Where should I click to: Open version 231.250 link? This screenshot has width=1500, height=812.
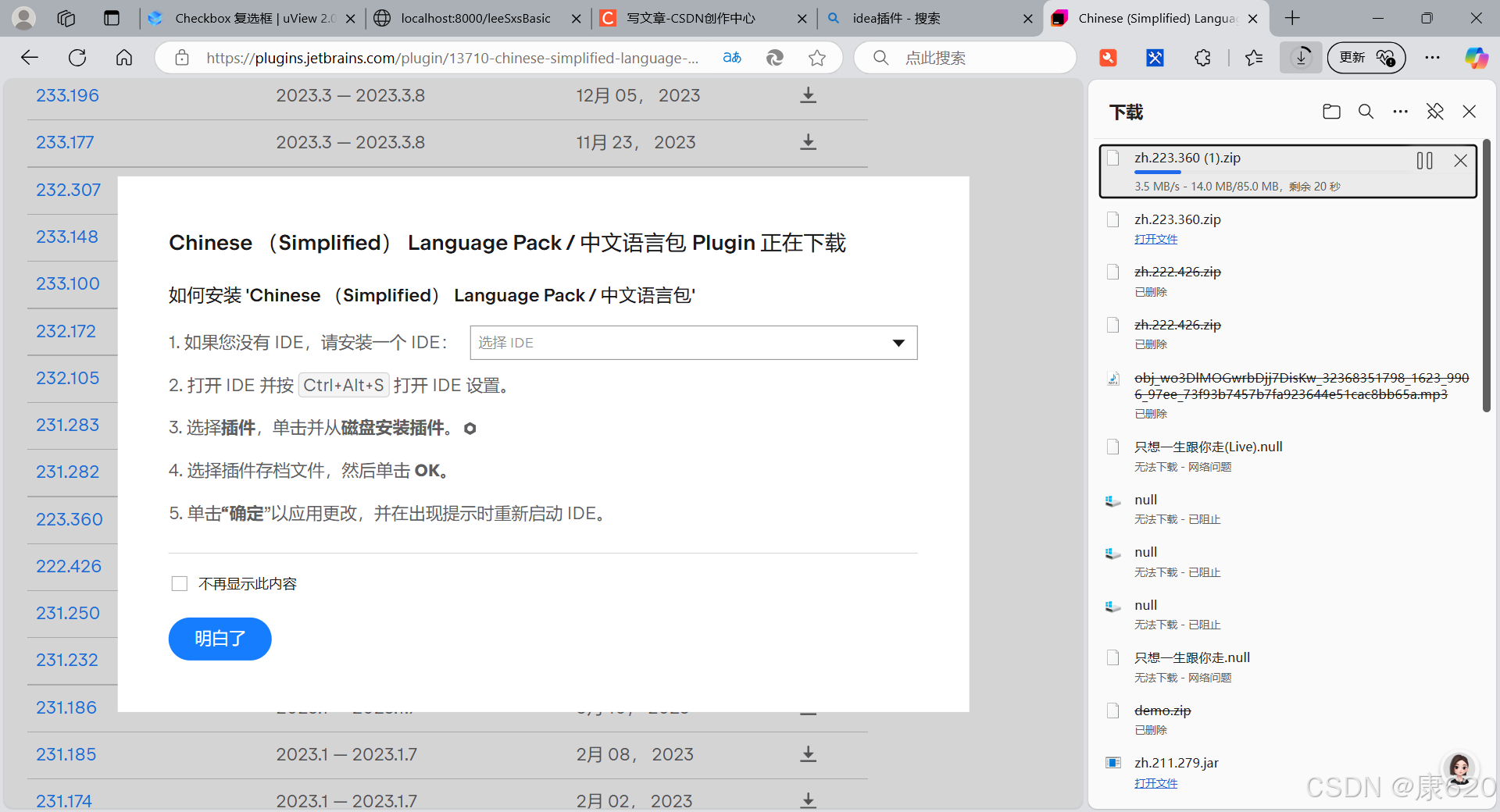click(68, 613)
